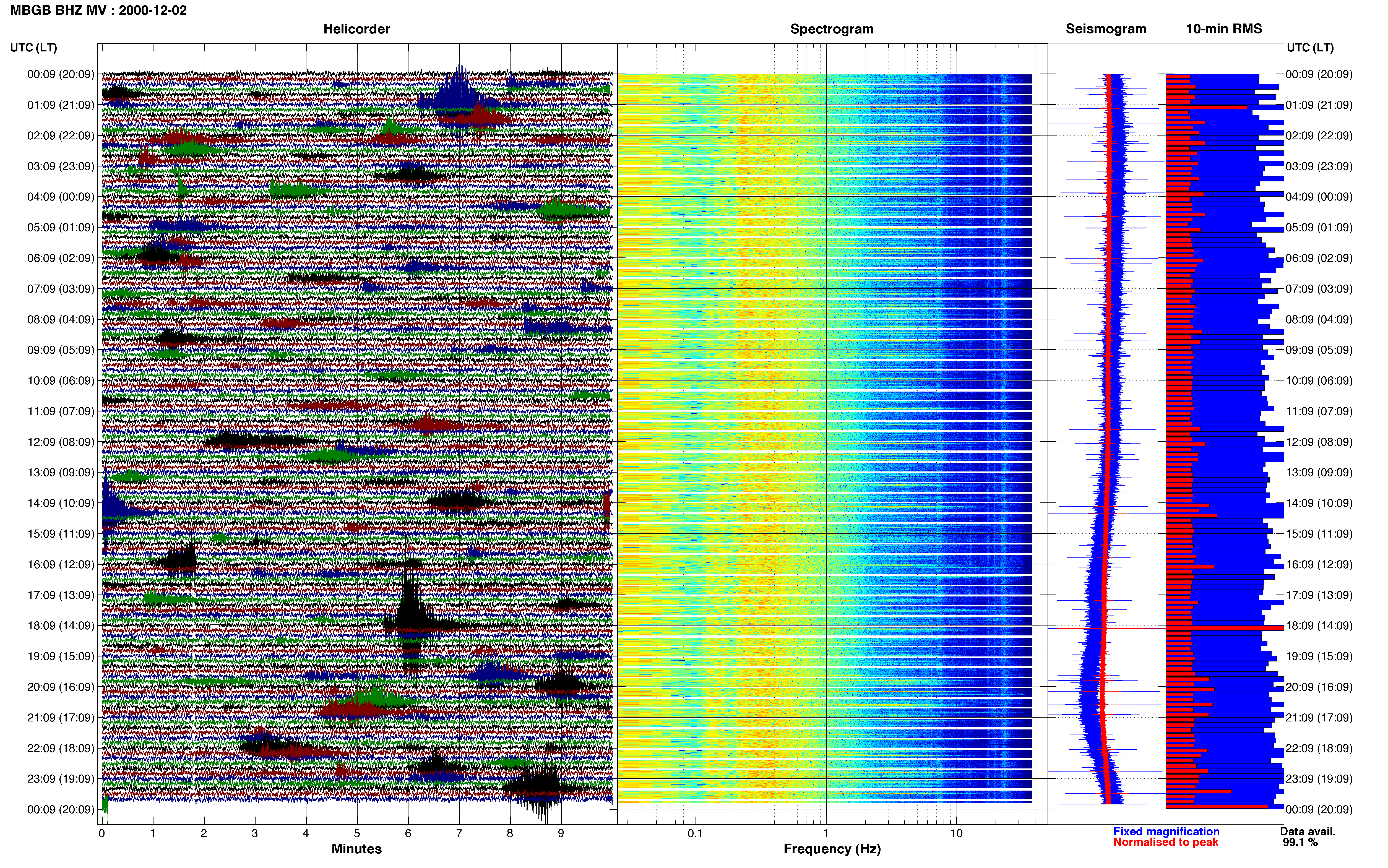
Task: Click left time label '22:09 (18:09)'
Action: click(61, 749)
